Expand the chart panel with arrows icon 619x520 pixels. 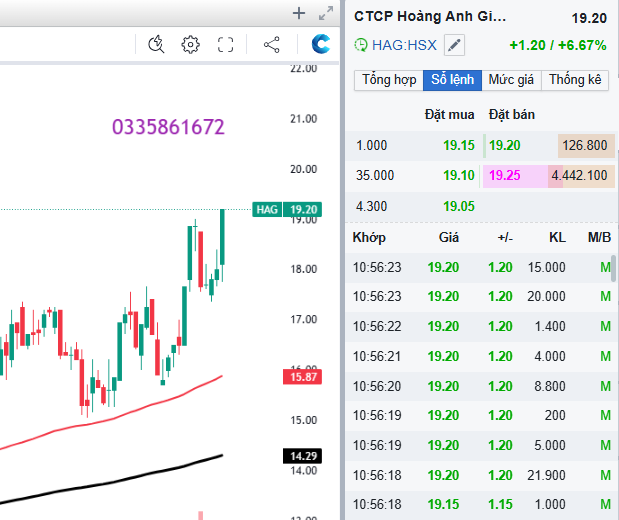pos(326,13)
